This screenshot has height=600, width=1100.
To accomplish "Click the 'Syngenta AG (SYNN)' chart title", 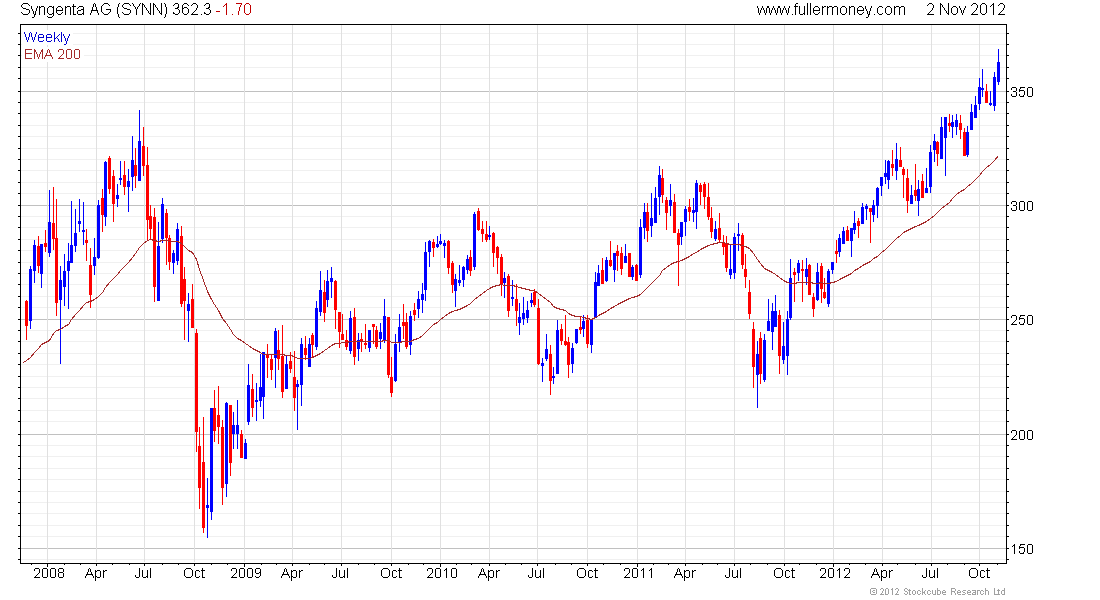I will (94, 10).
